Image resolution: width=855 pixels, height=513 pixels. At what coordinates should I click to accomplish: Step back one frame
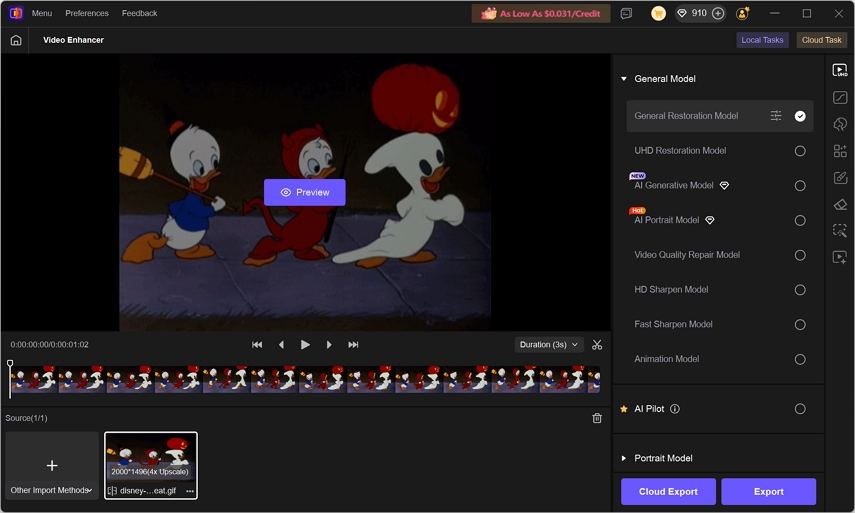(281, 345)
